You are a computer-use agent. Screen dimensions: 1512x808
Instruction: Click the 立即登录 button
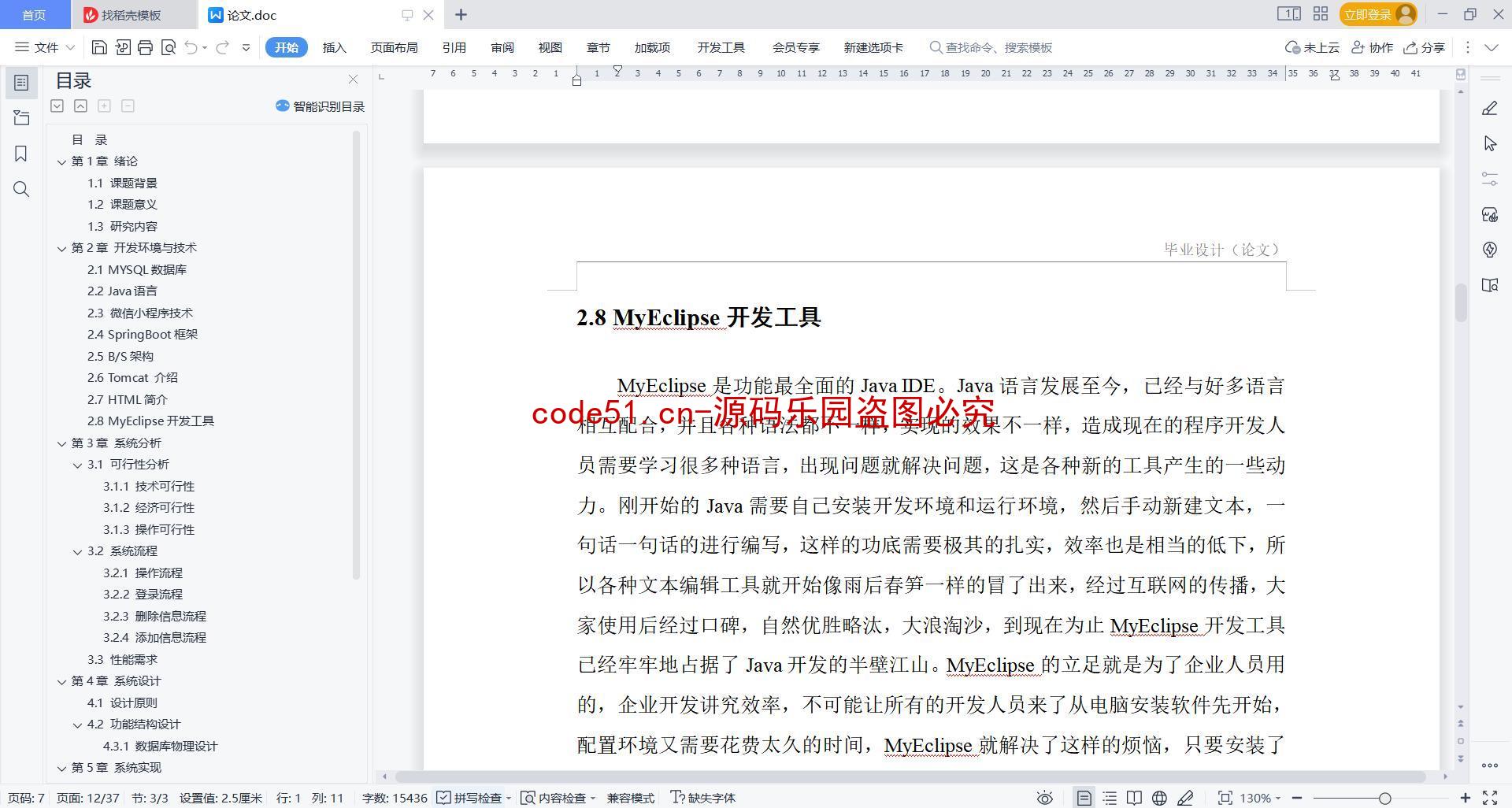1378,14
